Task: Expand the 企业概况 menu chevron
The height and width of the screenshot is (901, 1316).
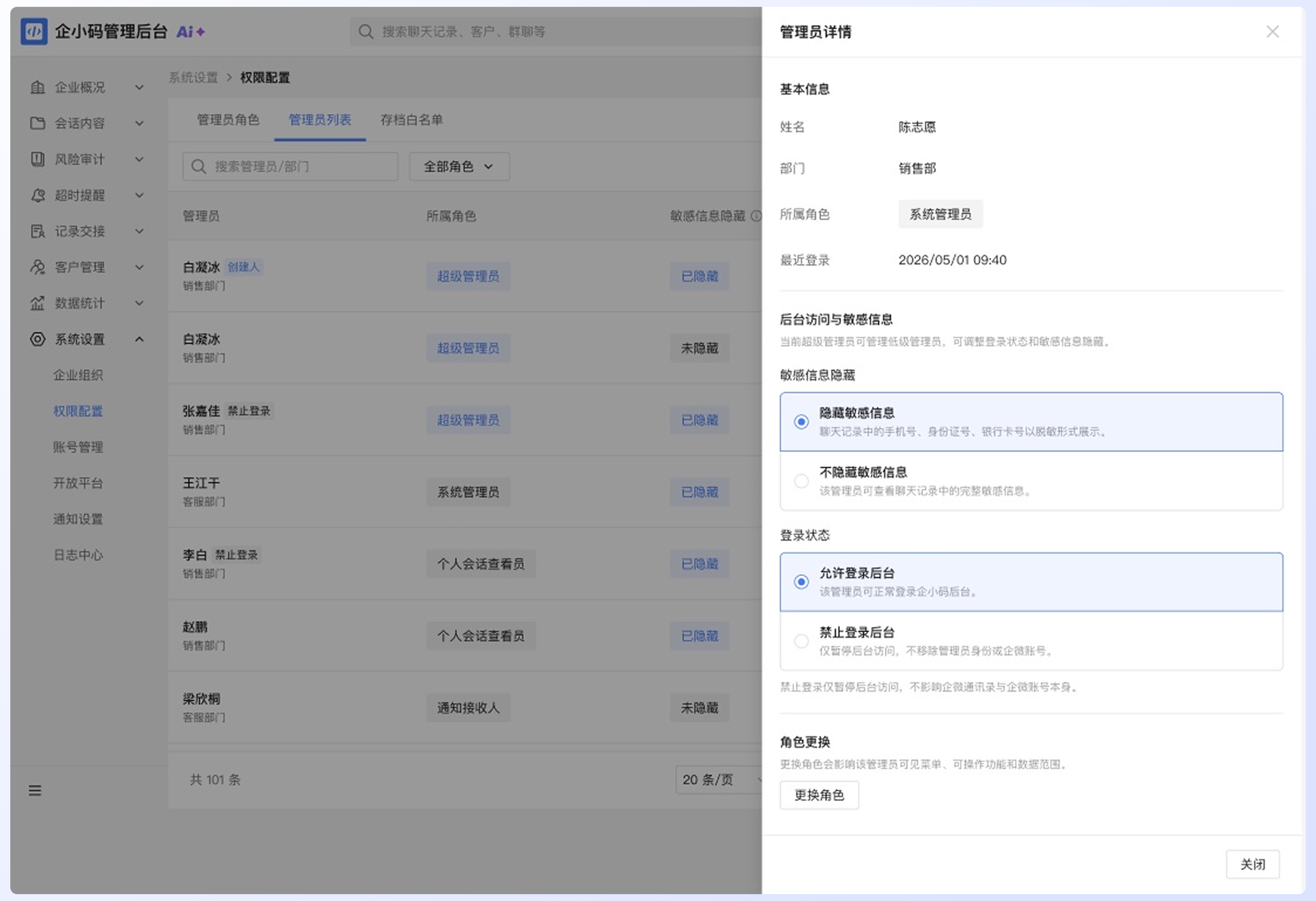Action: click(x=139, y=87)
